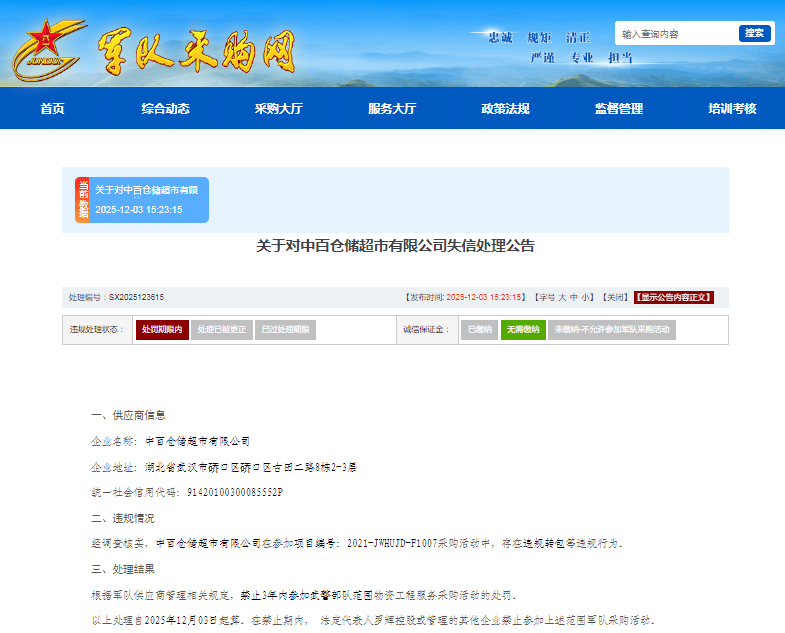This screenshot has height=633, width=785.
Task: Expand the 采购大厅 navigation menu
Action: (278, 108)
